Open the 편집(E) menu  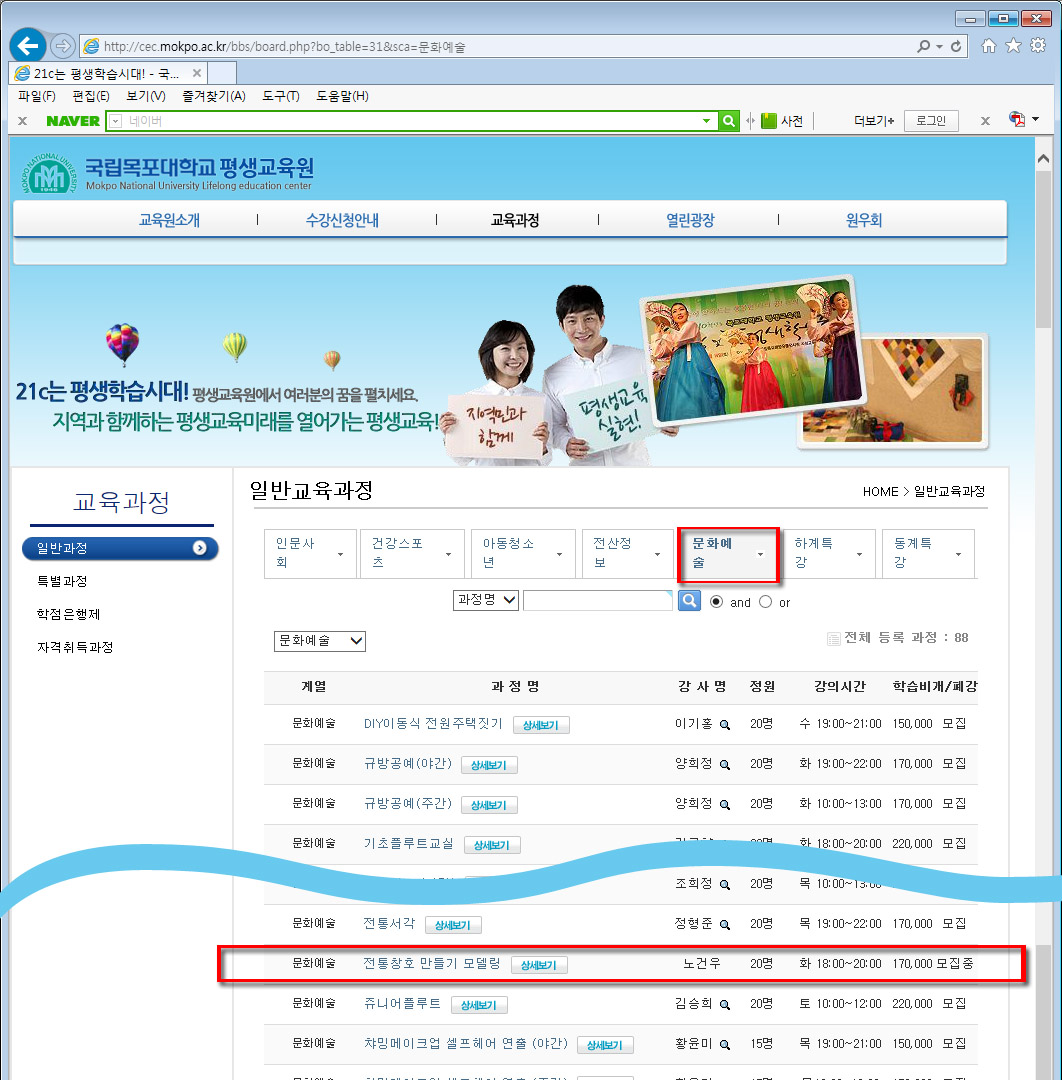(x=91, y=96)
